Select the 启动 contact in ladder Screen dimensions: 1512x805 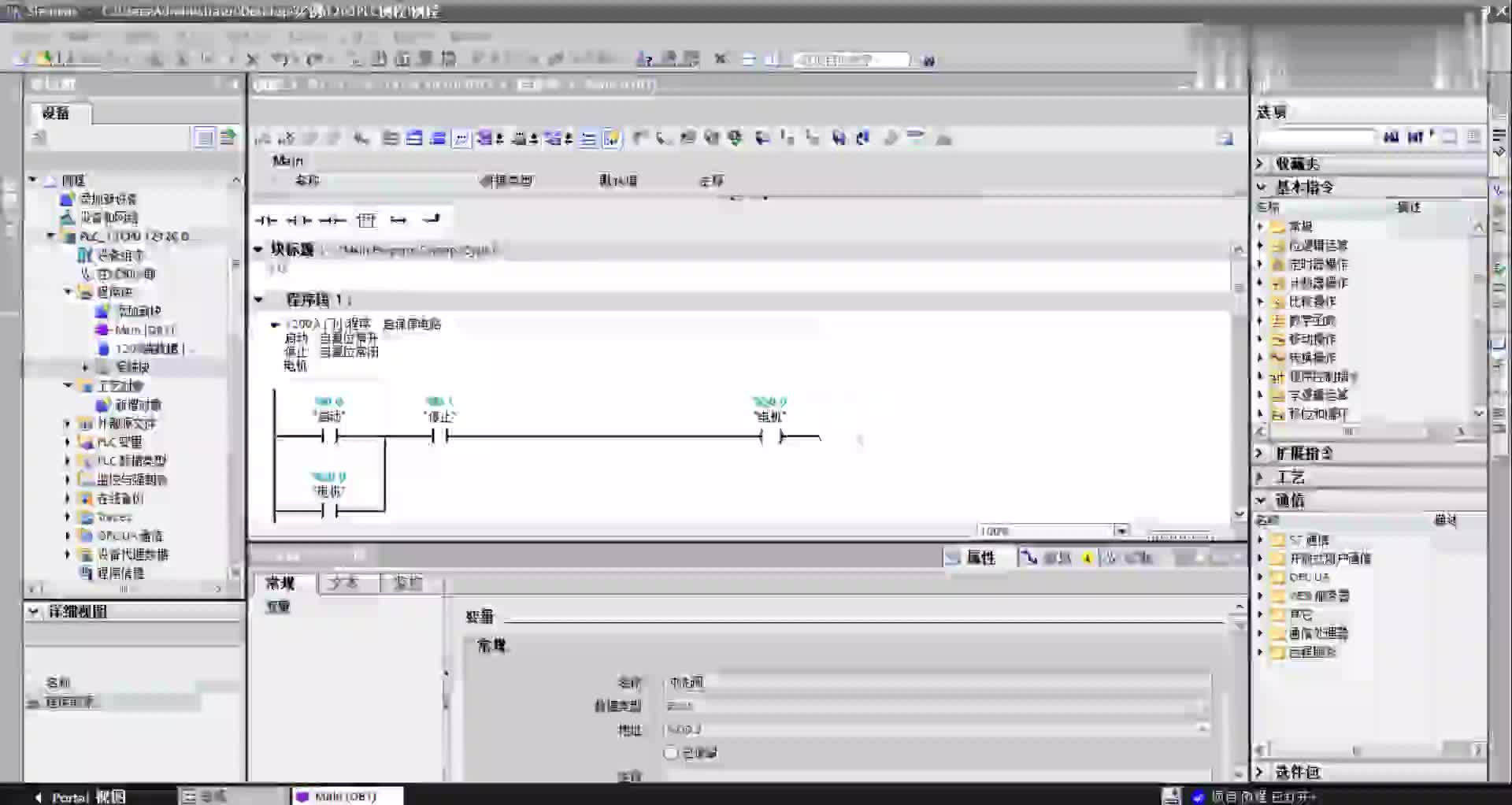point(329,437)
